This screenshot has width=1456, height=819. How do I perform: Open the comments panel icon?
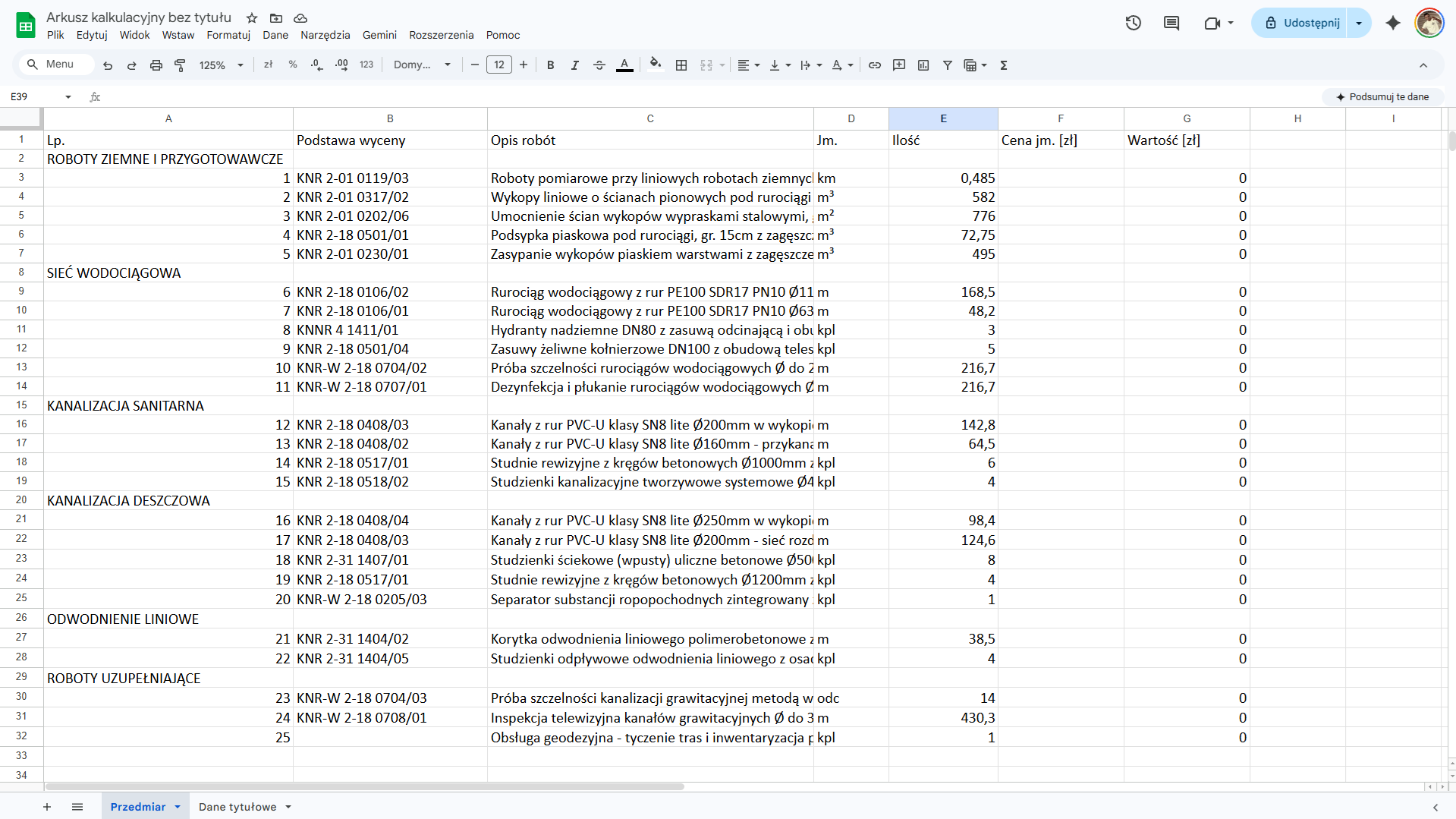pos(1171,23)
